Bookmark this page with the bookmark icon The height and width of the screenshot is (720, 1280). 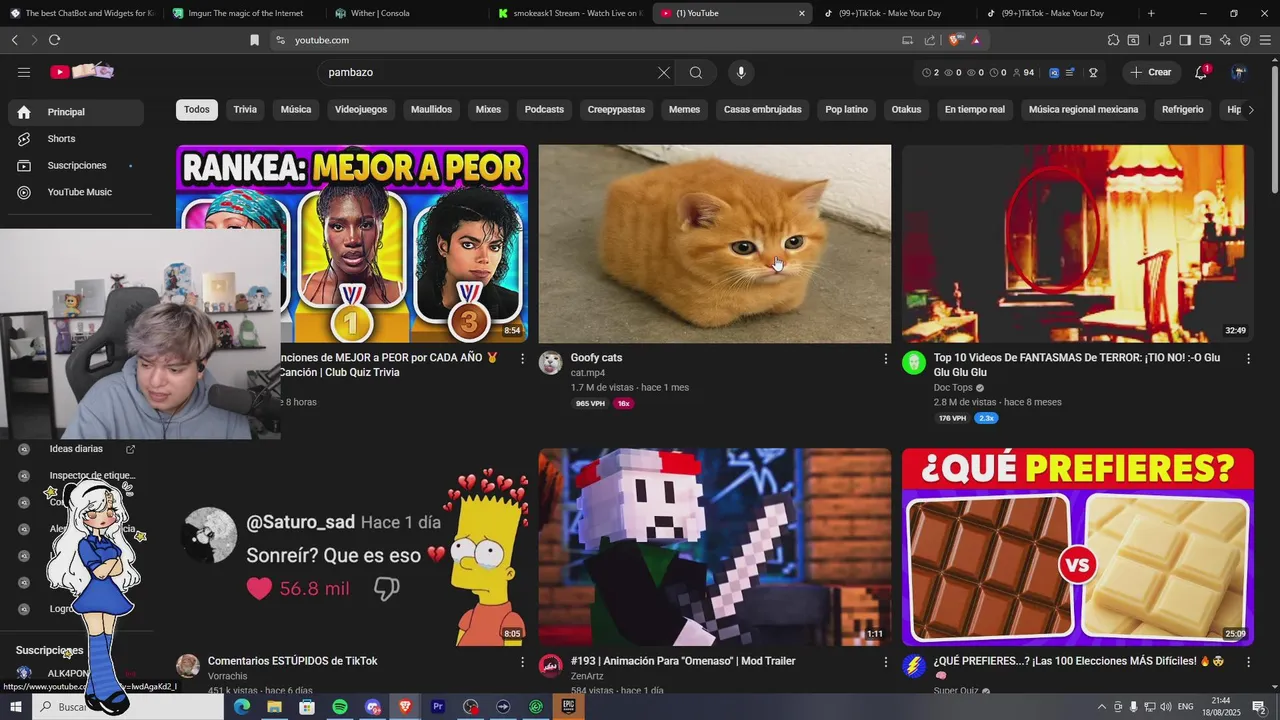pos(254,40)
